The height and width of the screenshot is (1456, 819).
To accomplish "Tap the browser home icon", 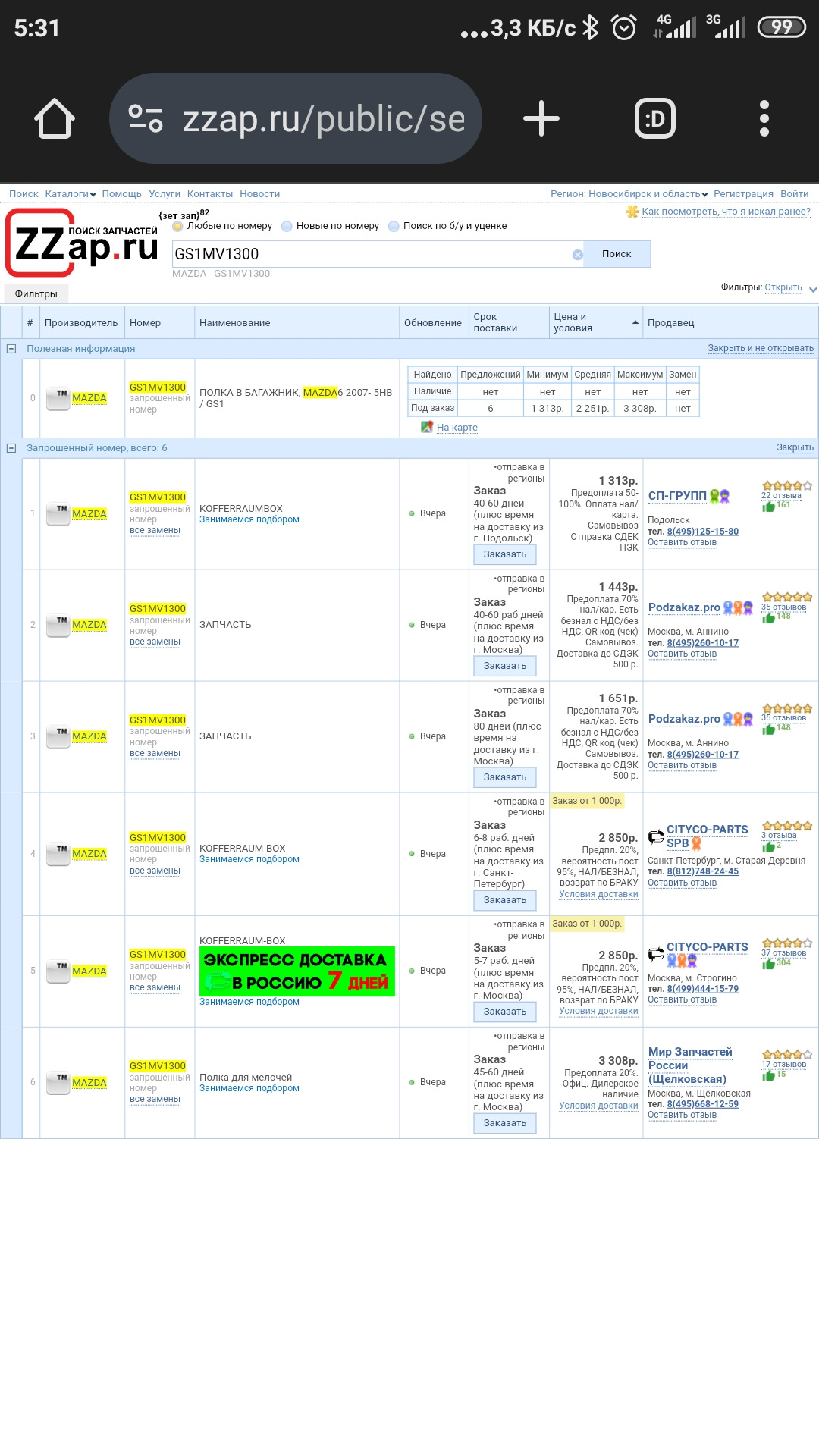I will (55, 119).
